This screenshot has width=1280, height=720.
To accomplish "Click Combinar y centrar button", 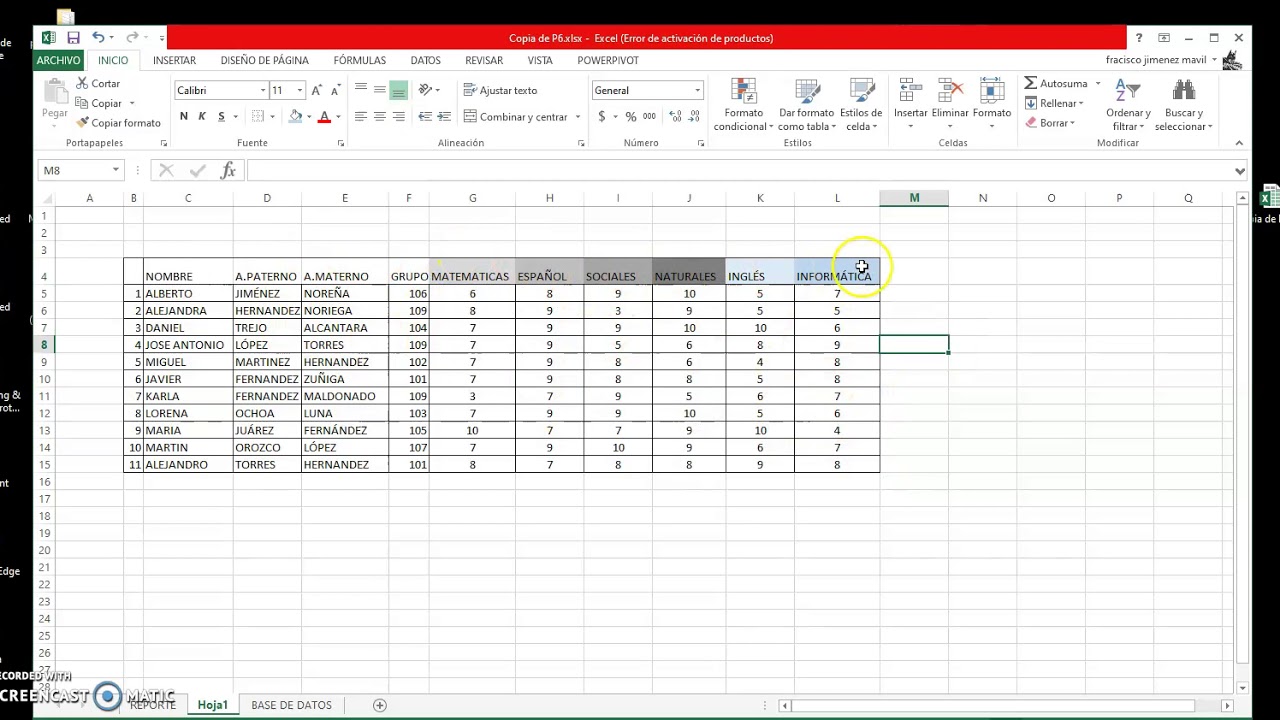I will [x=516, y=117].
